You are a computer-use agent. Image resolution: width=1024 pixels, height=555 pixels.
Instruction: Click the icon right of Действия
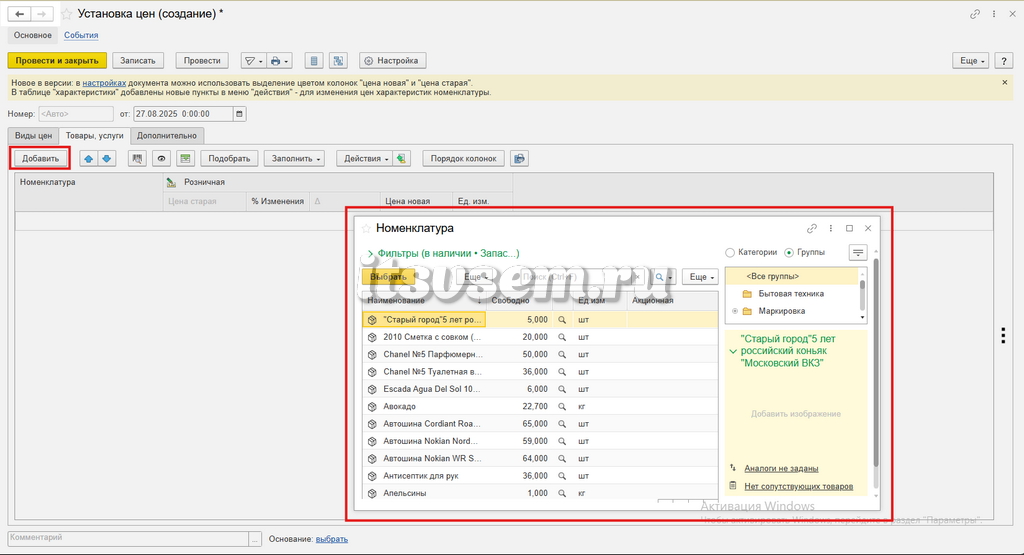pos(402,159)
